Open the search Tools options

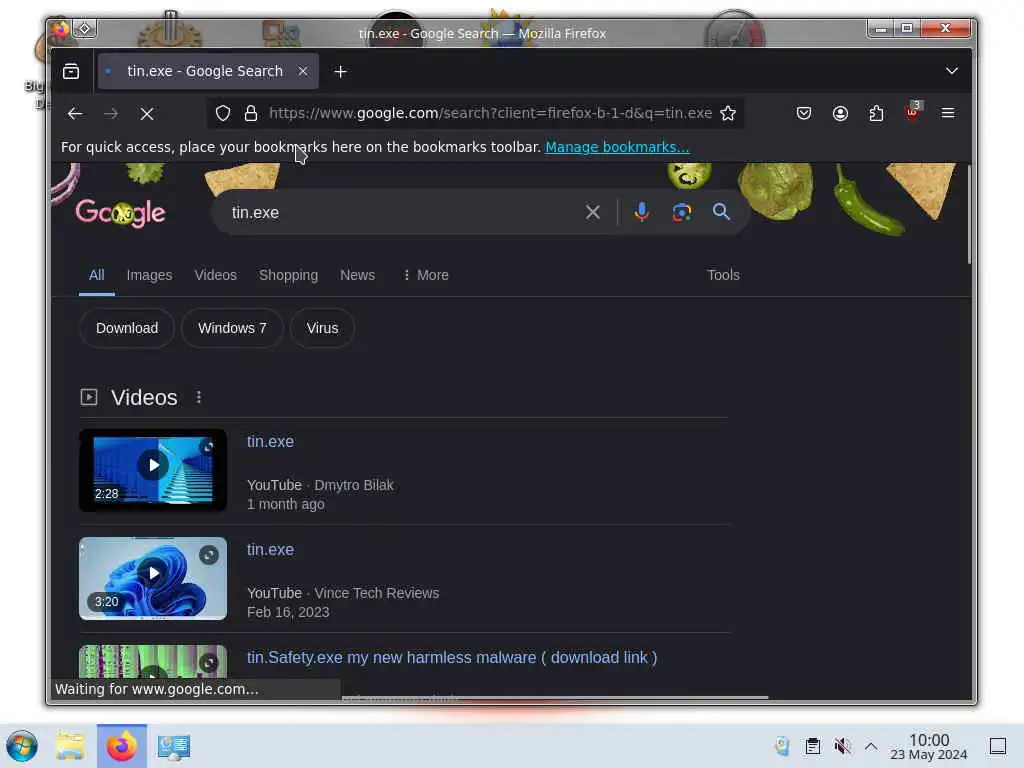(723, 275)
